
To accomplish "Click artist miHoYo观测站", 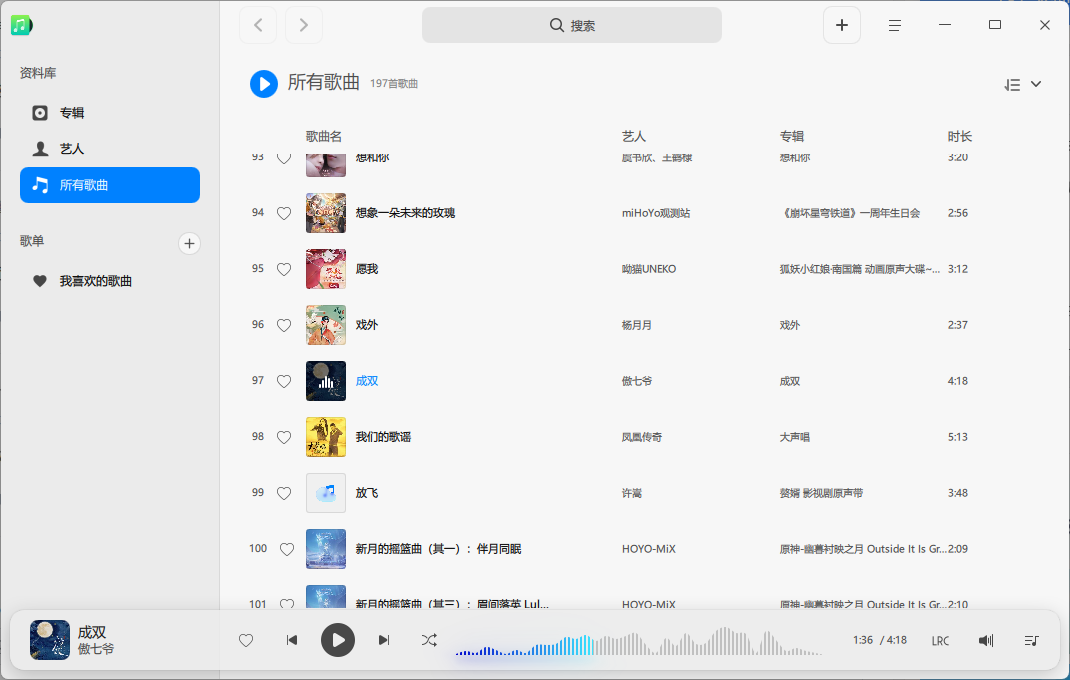I will tap(656, 213).
